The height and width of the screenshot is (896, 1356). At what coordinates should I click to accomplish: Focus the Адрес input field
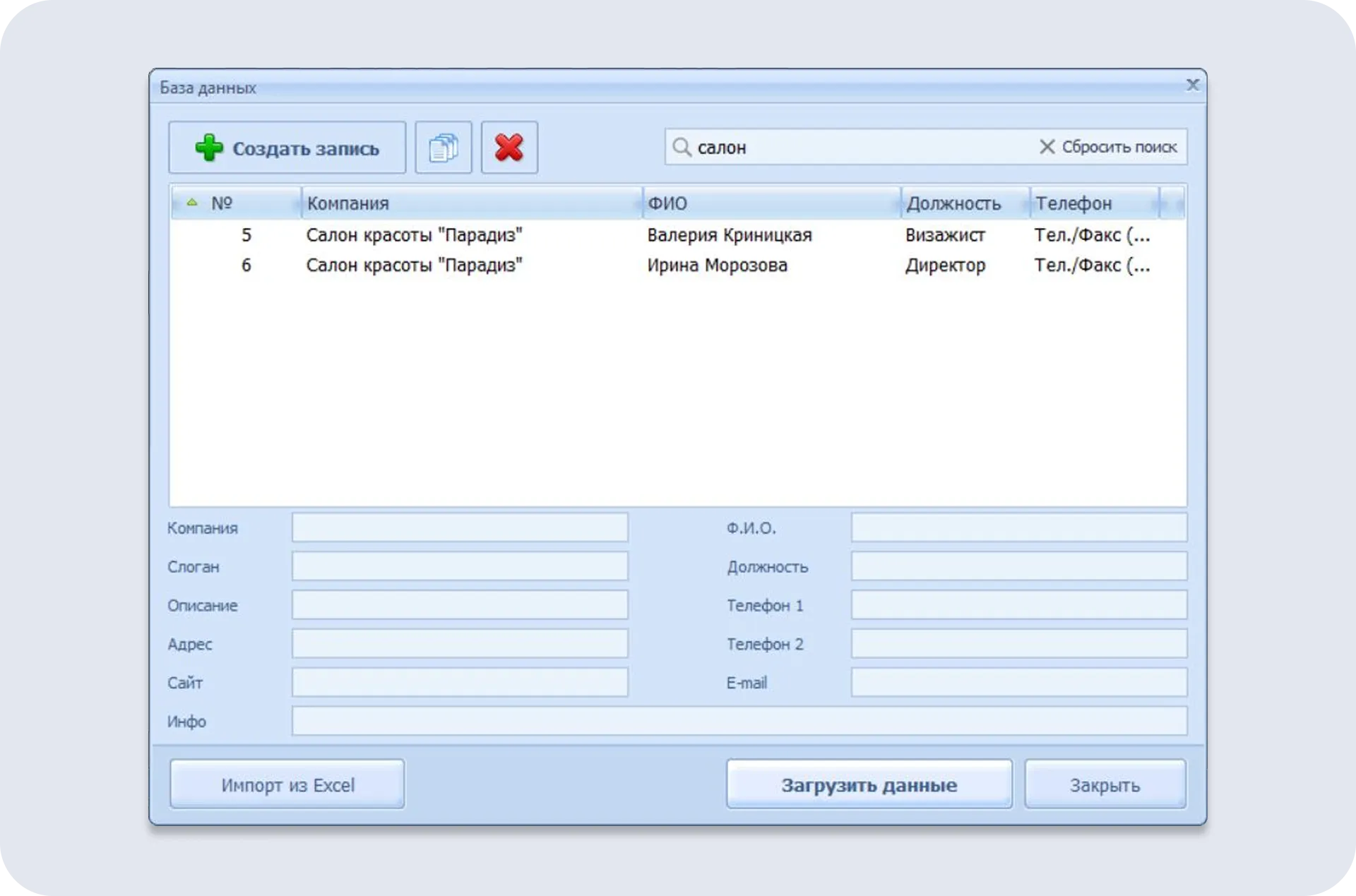460,644
